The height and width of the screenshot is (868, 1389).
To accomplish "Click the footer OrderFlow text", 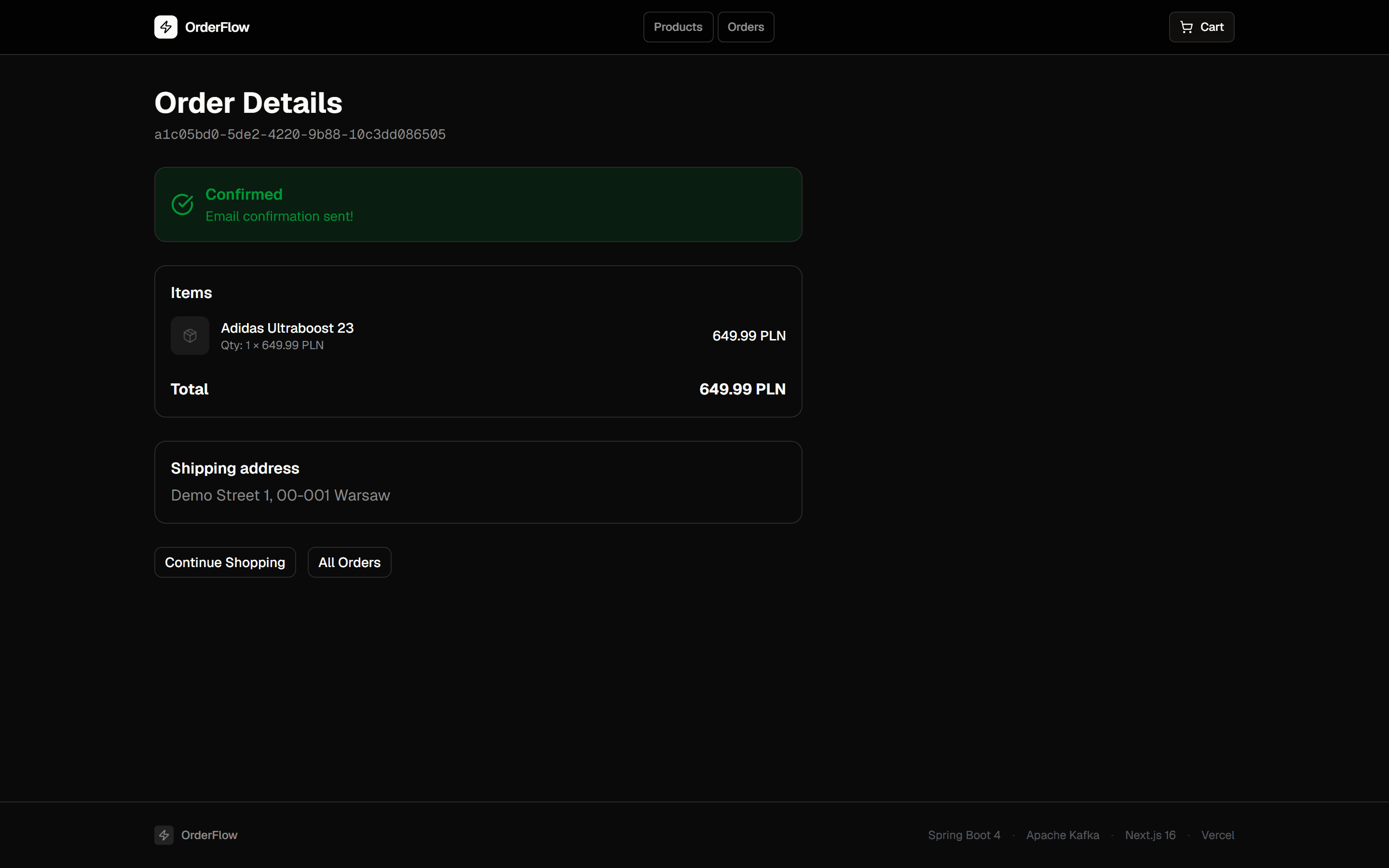I will point(209,835).
